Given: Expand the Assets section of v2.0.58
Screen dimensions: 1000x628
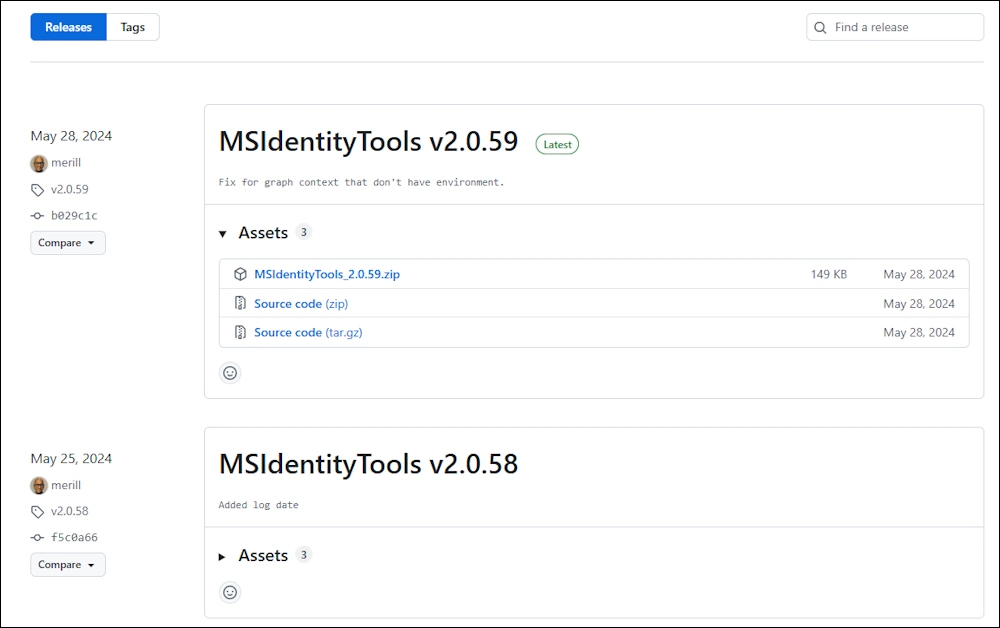Looking at the screenshot, I should pyautogui.click(x=223, y=556).
